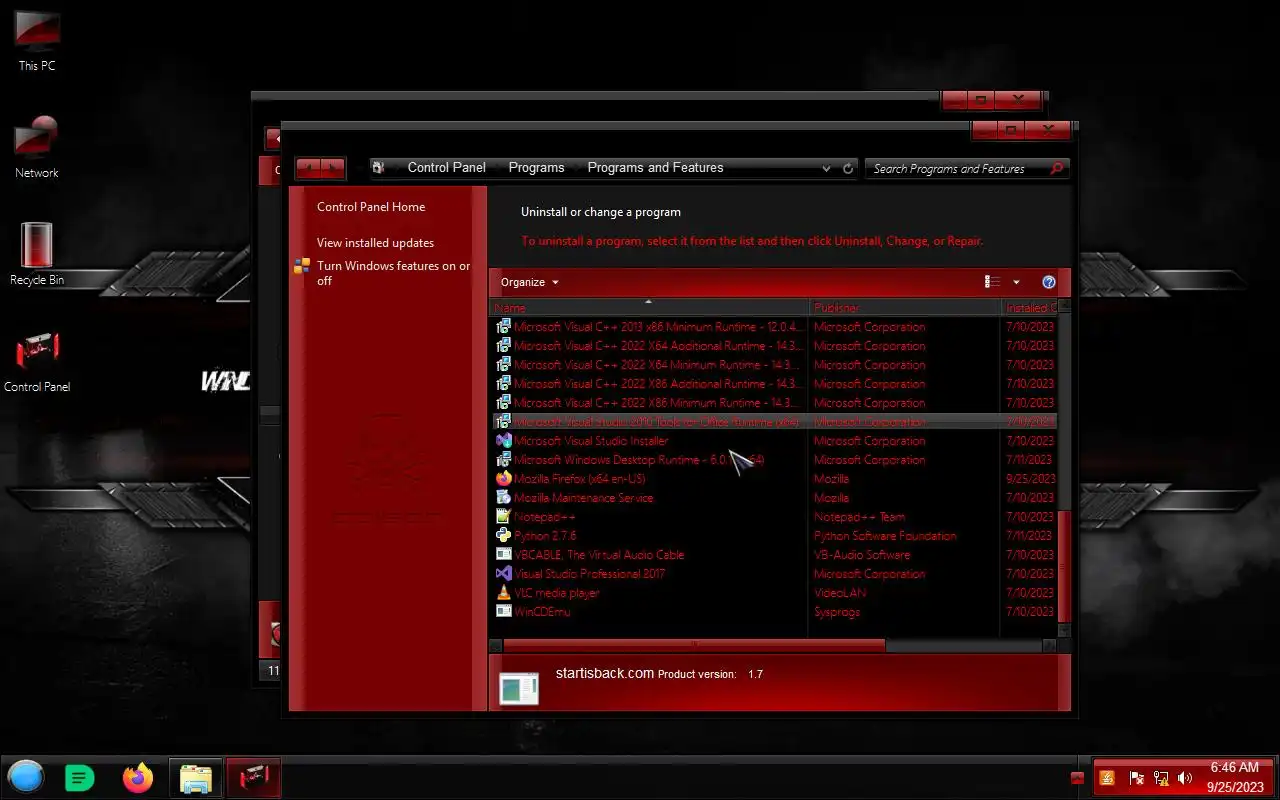Open the This PC desktop icon

click(x=37, y=40)
